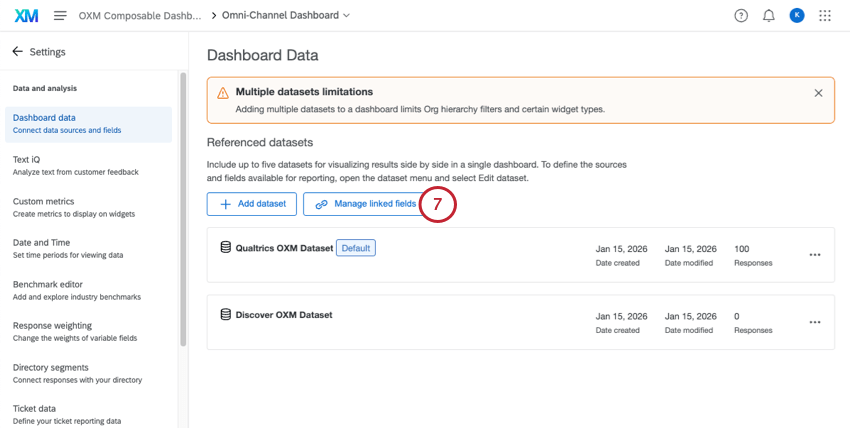Viewport: 850px width, 428px height.
Task: Open the notifications bell
Action: click(x=769, y=16)
